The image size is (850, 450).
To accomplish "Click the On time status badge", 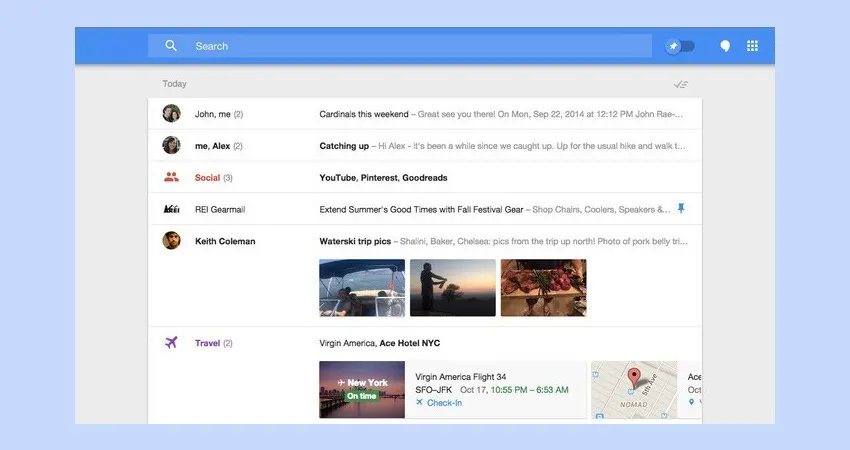I will coord(362,396).
